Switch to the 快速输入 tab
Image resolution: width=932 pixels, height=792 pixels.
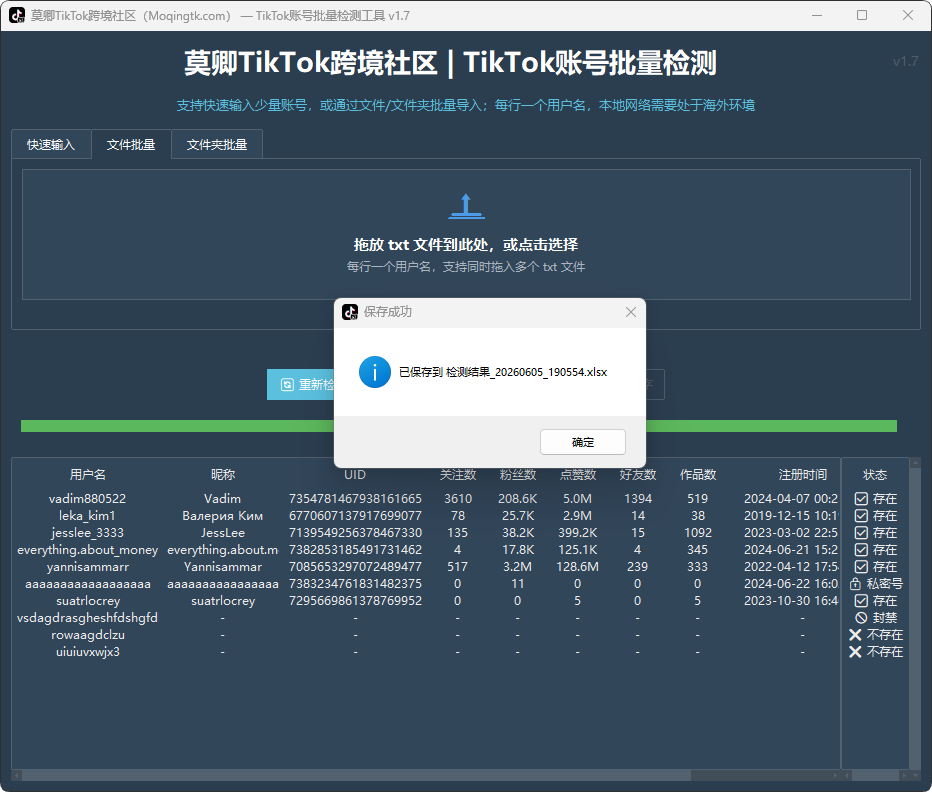point(51,144)
